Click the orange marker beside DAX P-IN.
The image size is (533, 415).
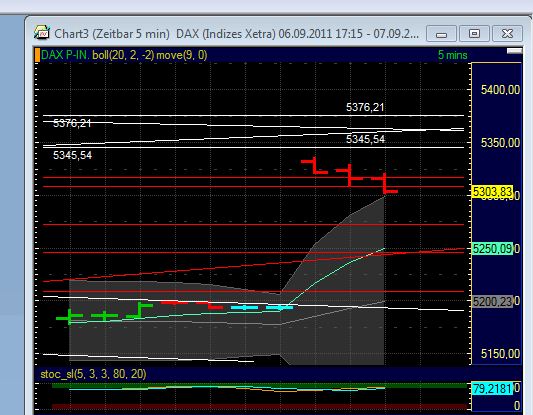37,55
